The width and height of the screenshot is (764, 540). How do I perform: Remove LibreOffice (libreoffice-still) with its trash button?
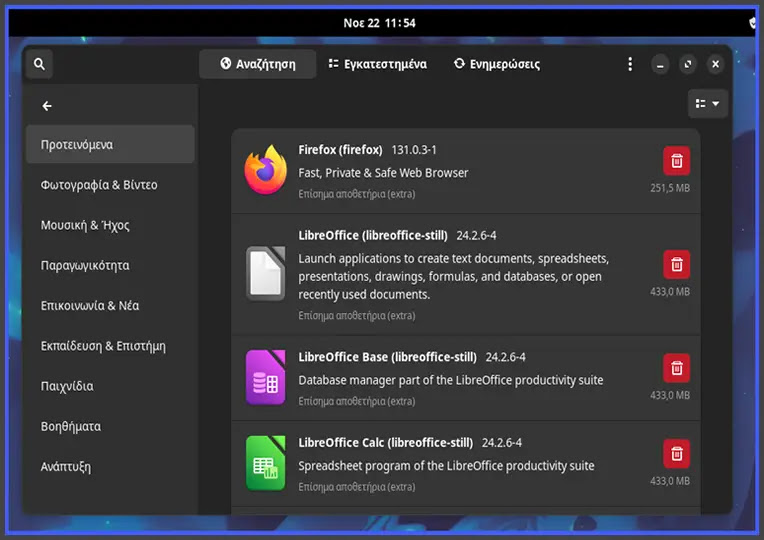(x=676, y=265)
